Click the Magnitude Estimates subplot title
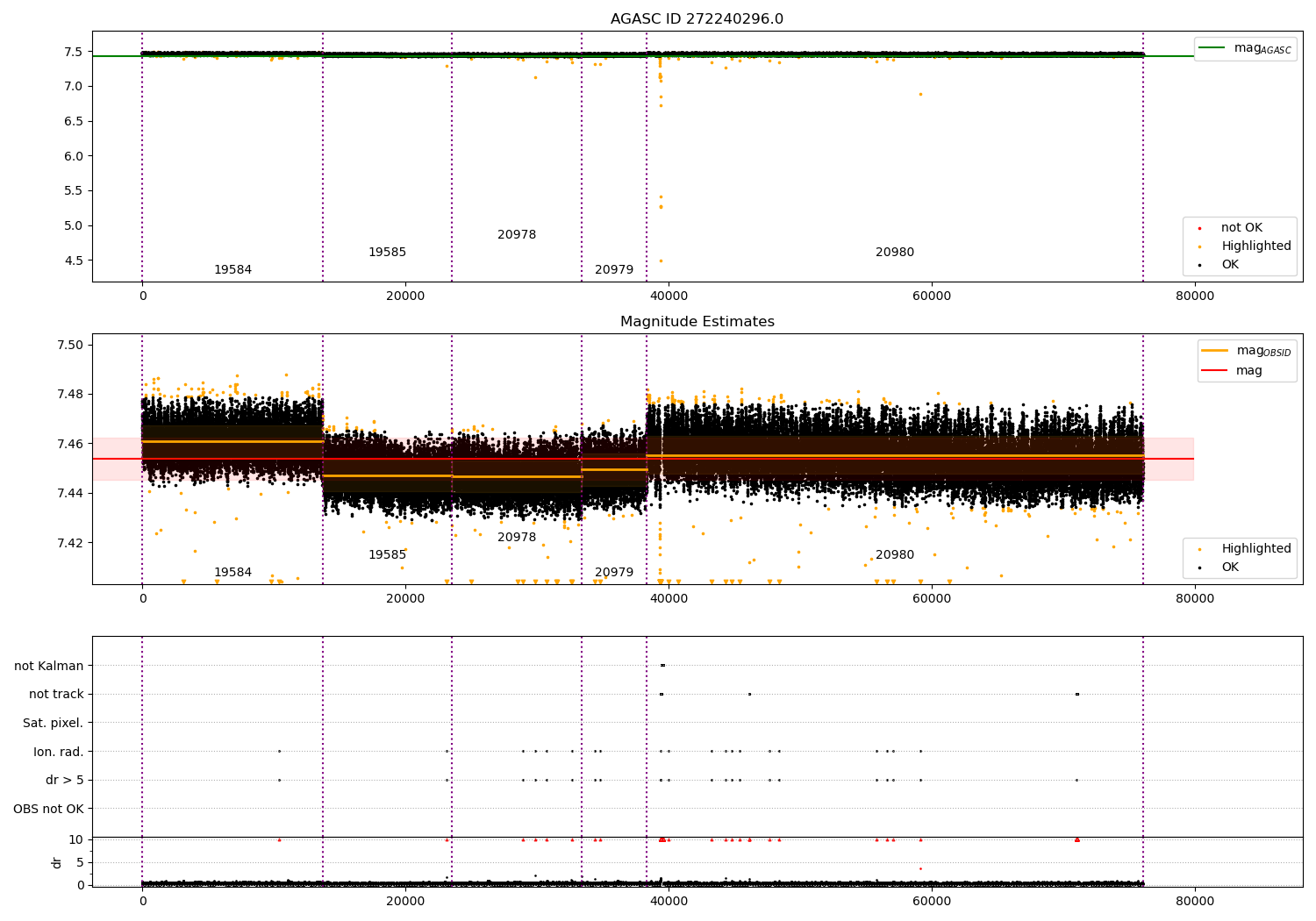 coord(697,321)
